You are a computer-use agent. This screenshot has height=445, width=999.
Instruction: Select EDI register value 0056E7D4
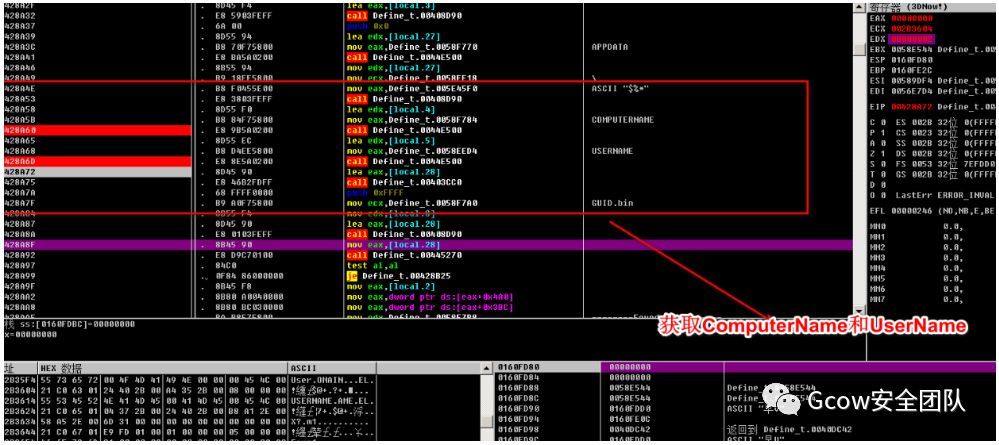click(910, 91)
